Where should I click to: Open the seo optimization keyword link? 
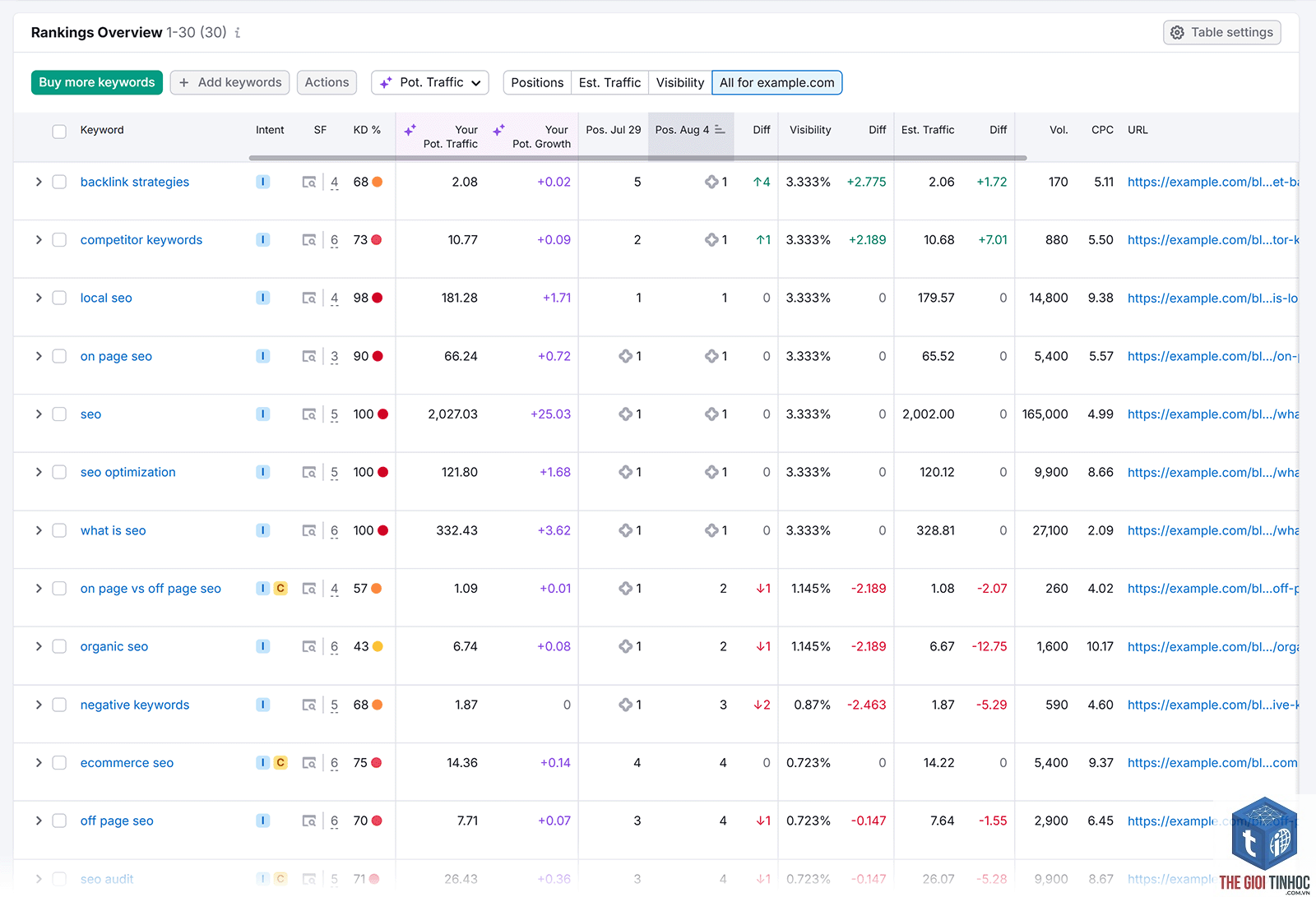(x=128, y=472)
